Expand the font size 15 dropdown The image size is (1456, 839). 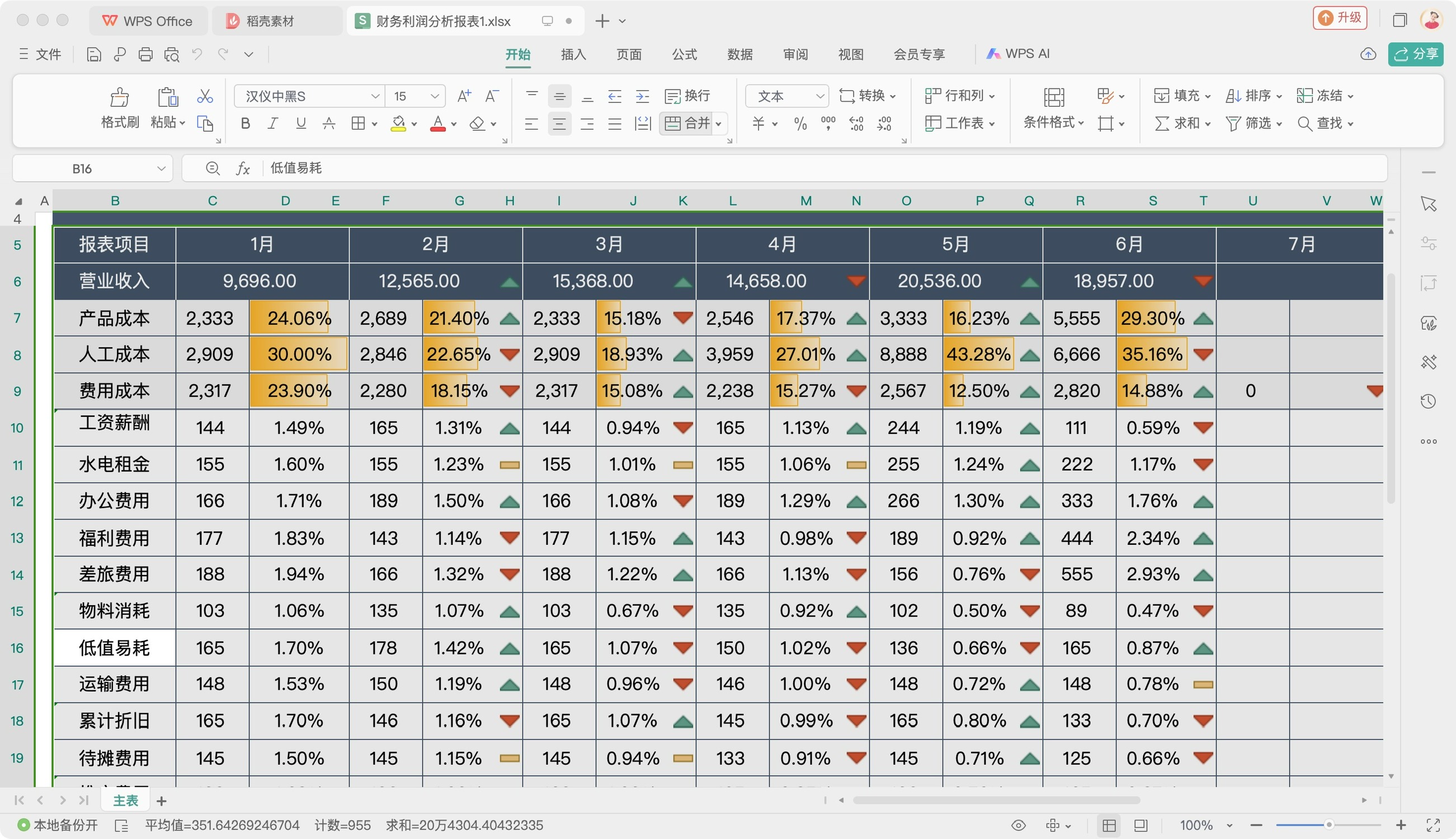click(435, 96)
